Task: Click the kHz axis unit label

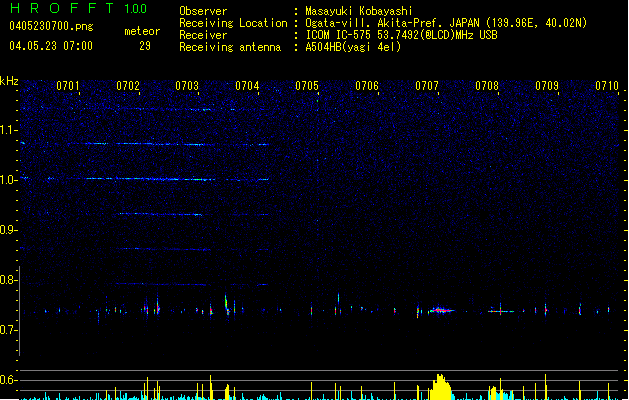Action: point(9,81)
